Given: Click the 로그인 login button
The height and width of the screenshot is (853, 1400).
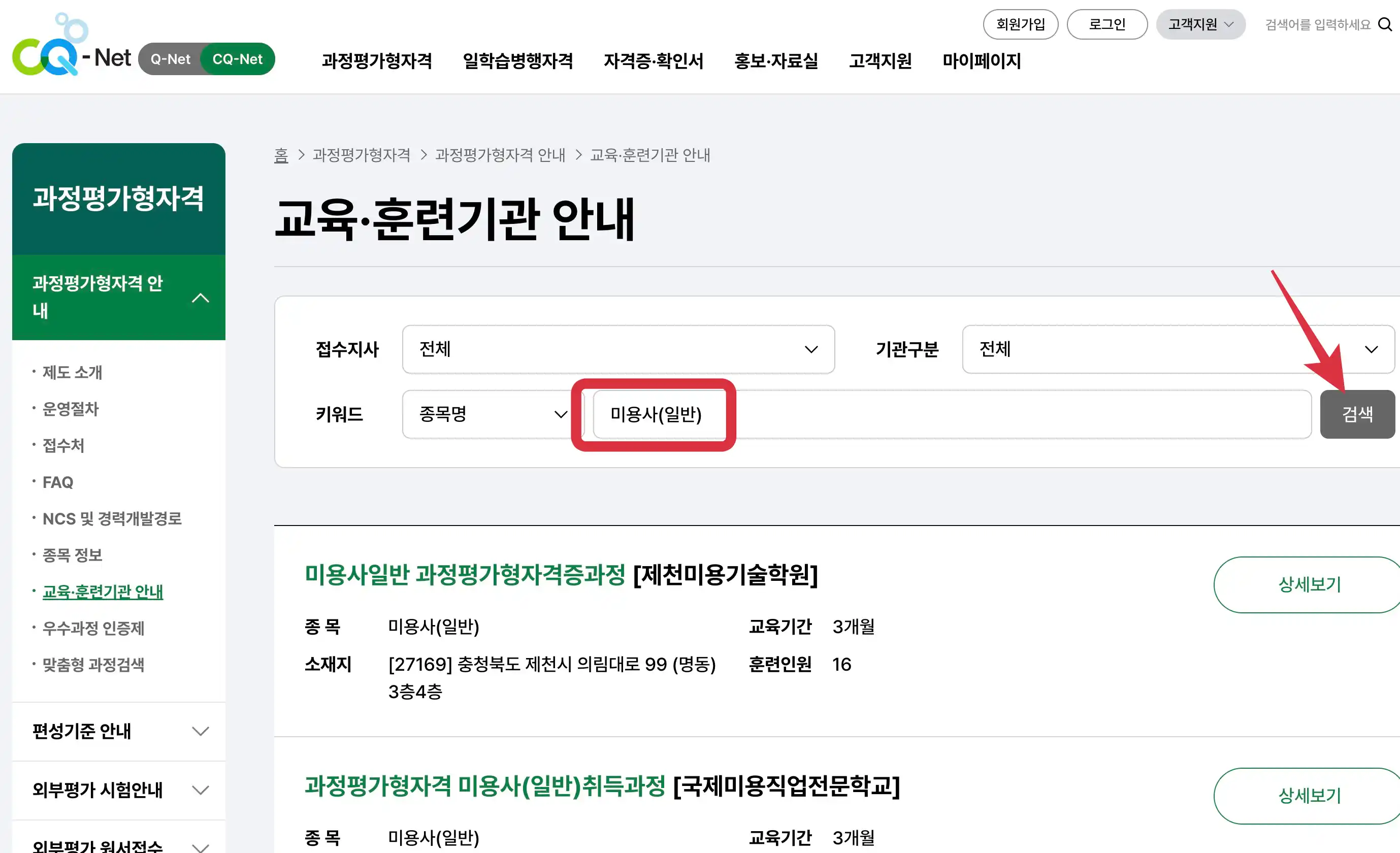Looking at the screenshot, I should (x=1107, y=24).
